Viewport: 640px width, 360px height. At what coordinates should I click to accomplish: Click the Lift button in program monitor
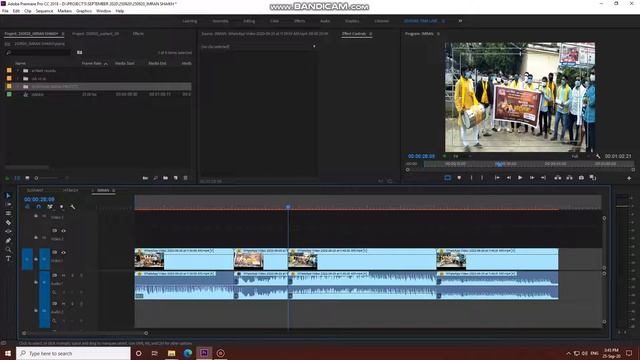(558, 178)
